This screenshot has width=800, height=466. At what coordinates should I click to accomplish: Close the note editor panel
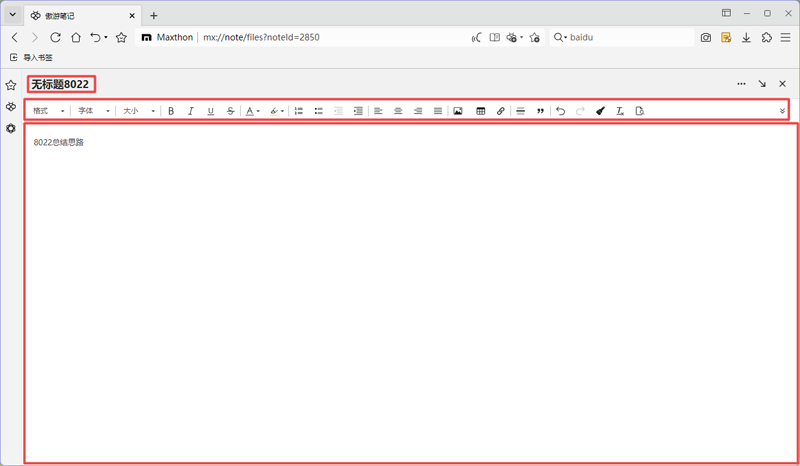coord(782,84)
